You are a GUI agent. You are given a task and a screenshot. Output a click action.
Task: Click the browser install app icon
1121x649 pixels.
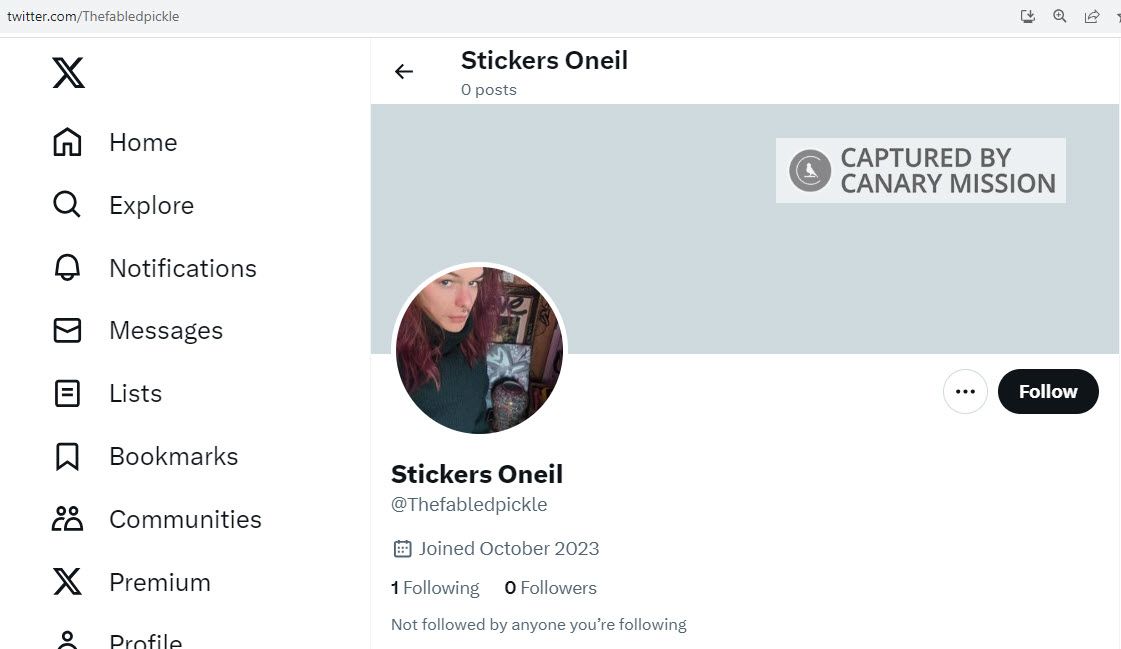coord(1027,16)
